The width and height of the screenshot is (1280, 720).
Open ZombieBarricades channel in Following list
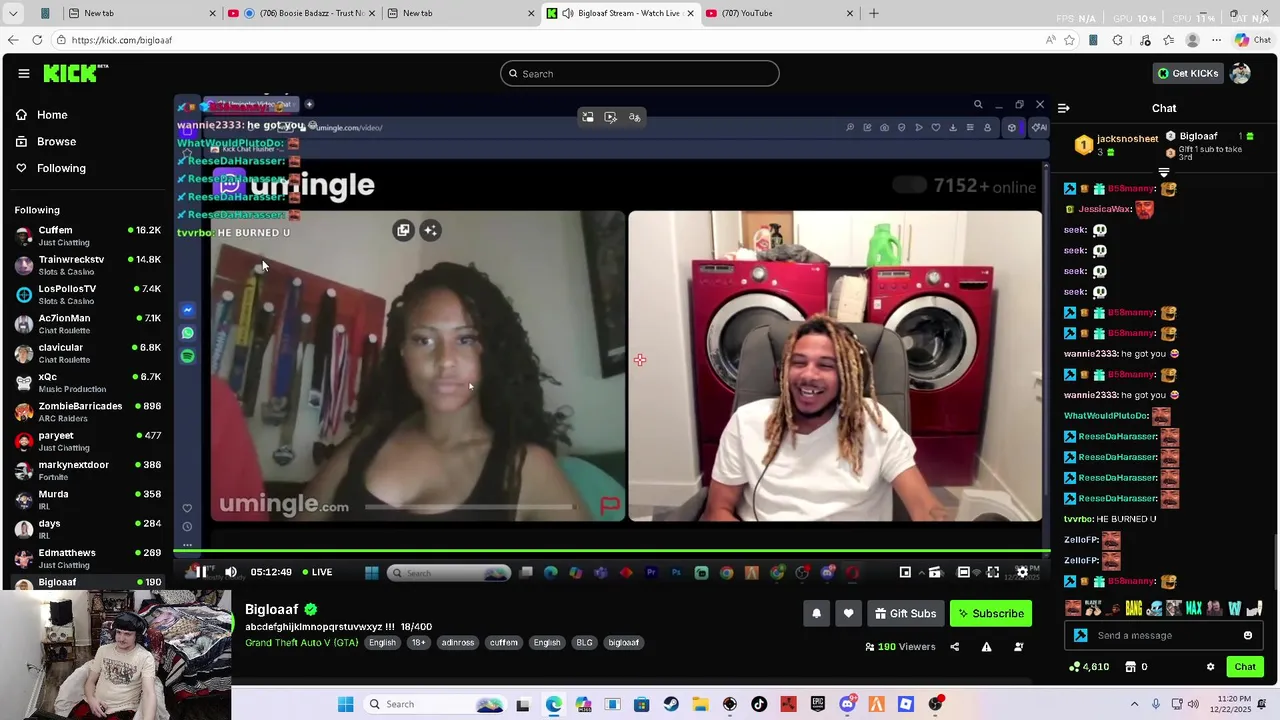coord(88,412)
